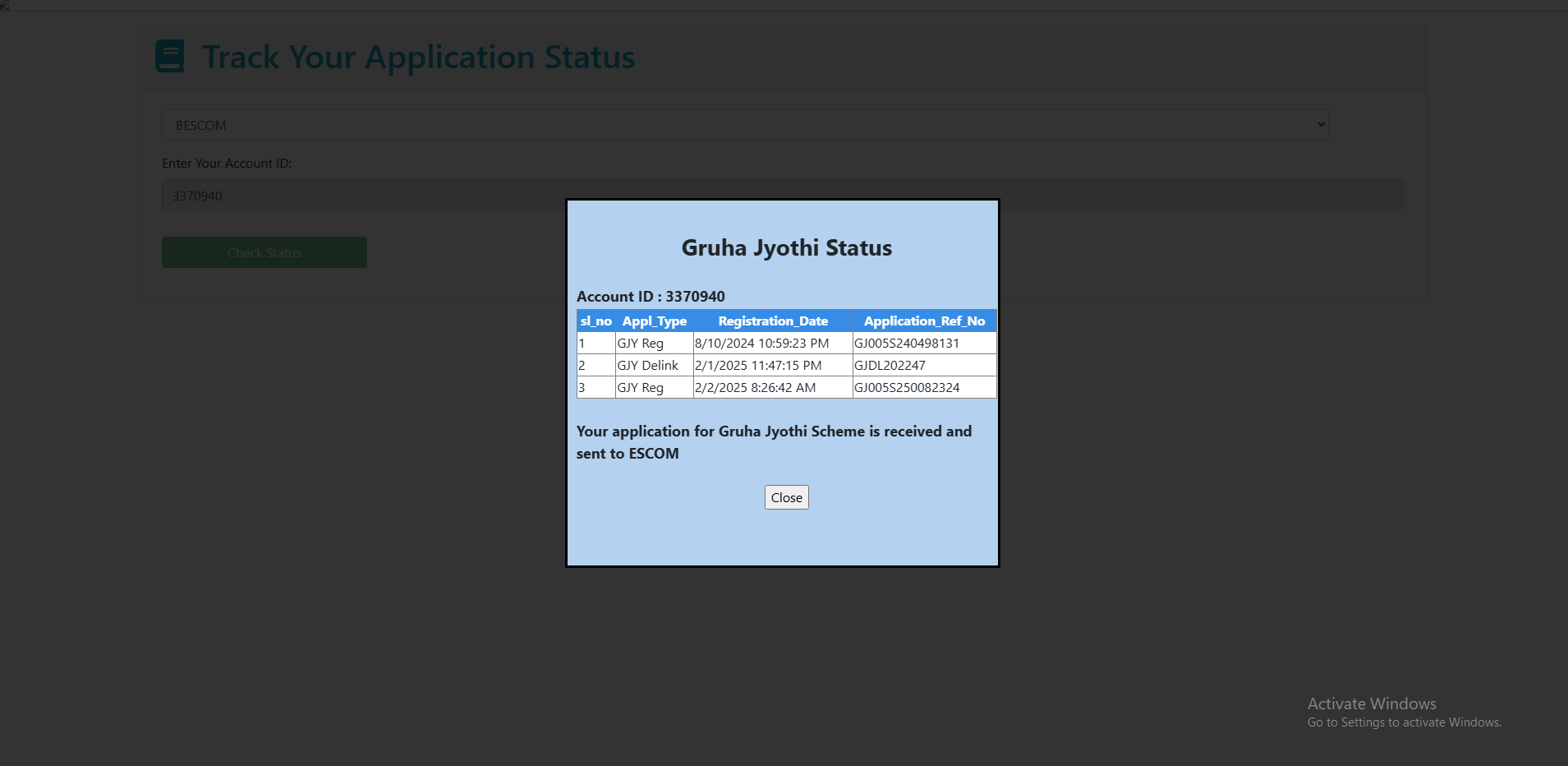
Task: Click the Enter Your Account ID label
Action: (227, 164)
